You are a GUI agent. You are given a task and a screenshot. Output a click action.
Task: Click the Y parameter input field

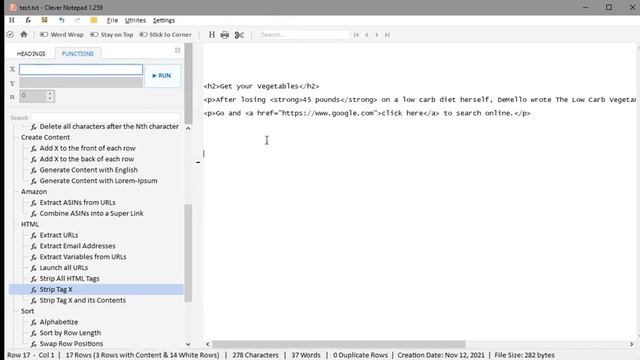(81, 83)
